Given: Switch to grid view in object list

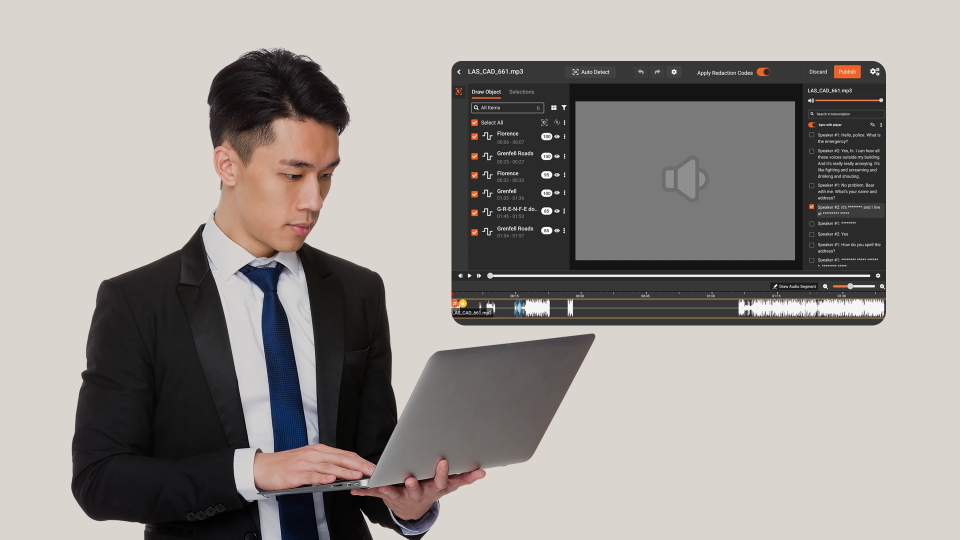Looking at the screenshot, I should pyautogui.click(x=554, y=107).
